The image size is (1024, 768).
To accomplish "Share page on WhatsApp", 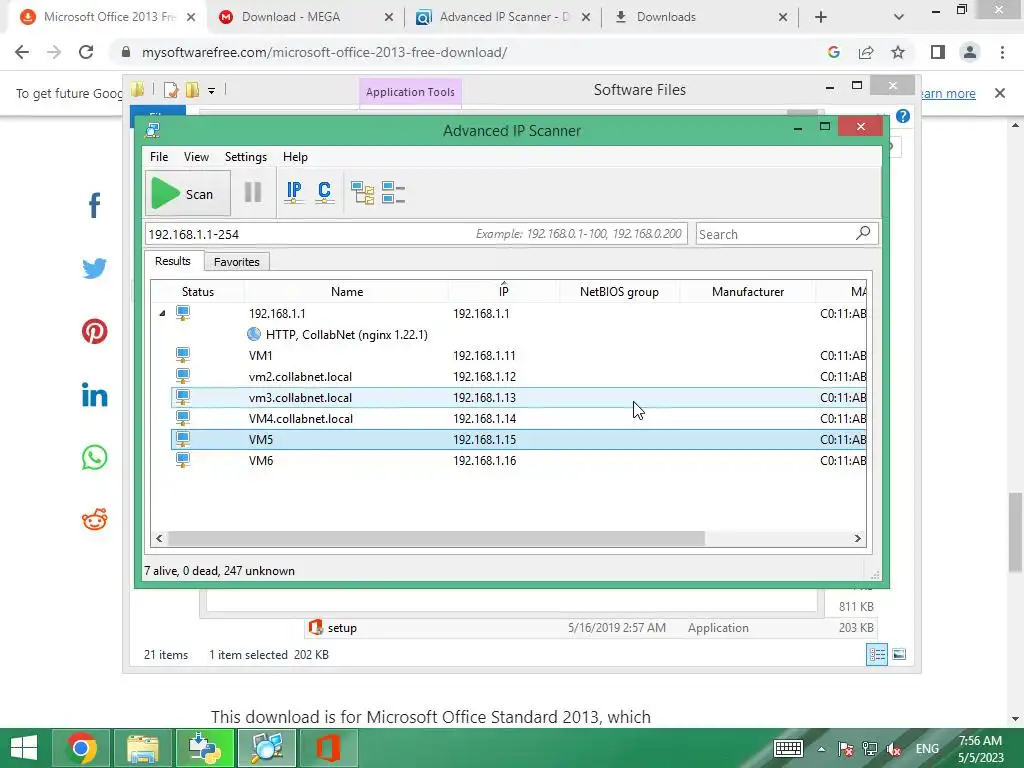I will [x=95, y=457].
